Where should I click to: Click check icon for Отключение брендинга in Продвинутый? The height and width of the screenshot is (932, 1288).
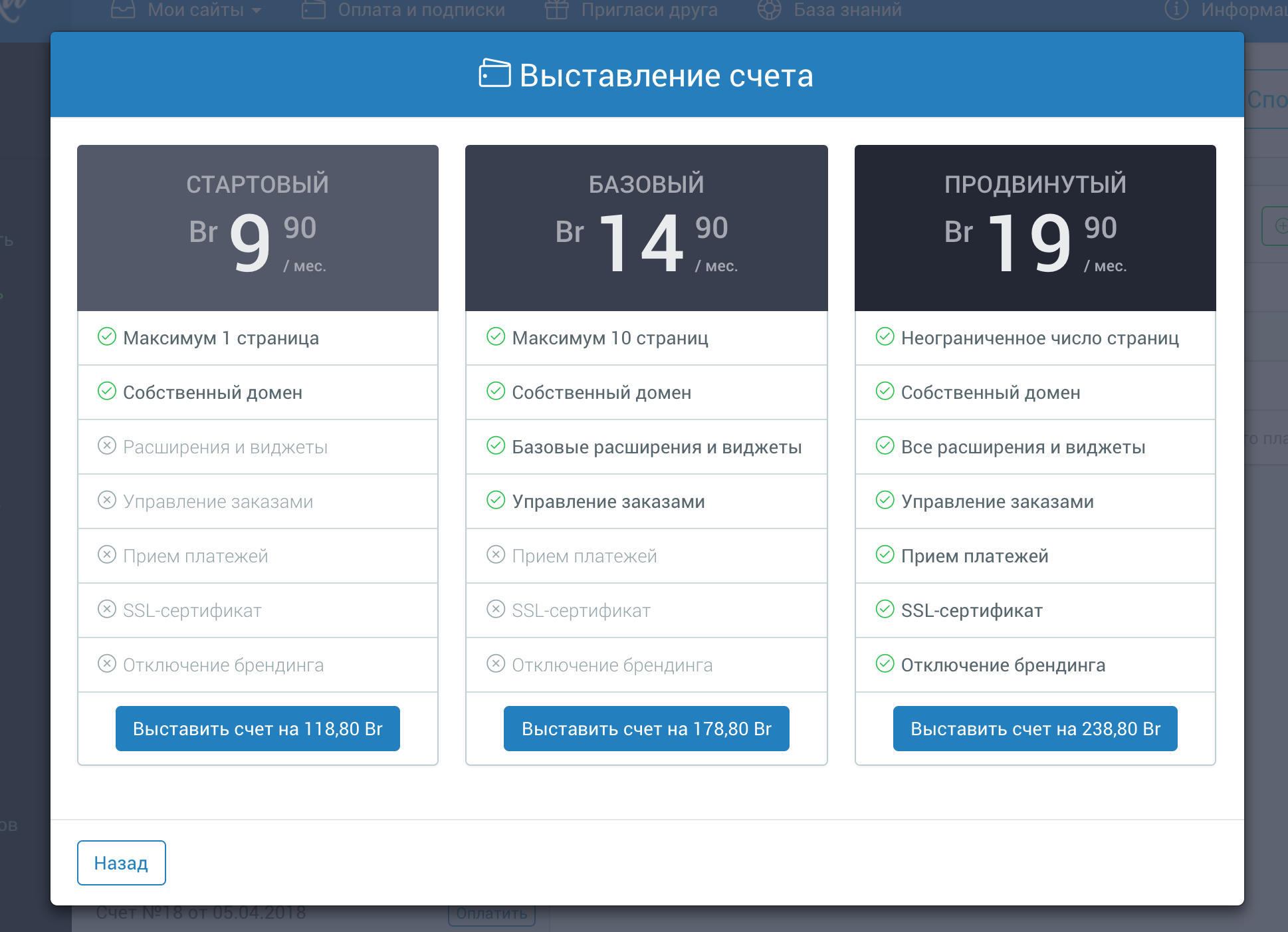[x=885, y=663]
